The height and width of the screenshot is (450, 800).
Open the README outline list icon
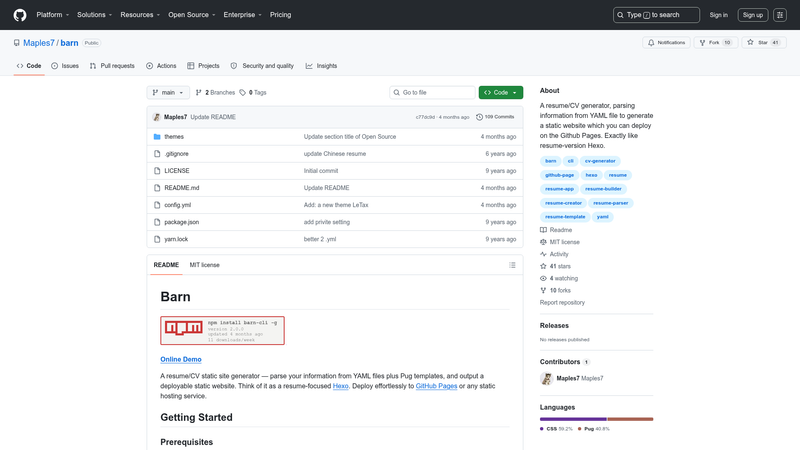pyautogui.click(x=512, y=265)
